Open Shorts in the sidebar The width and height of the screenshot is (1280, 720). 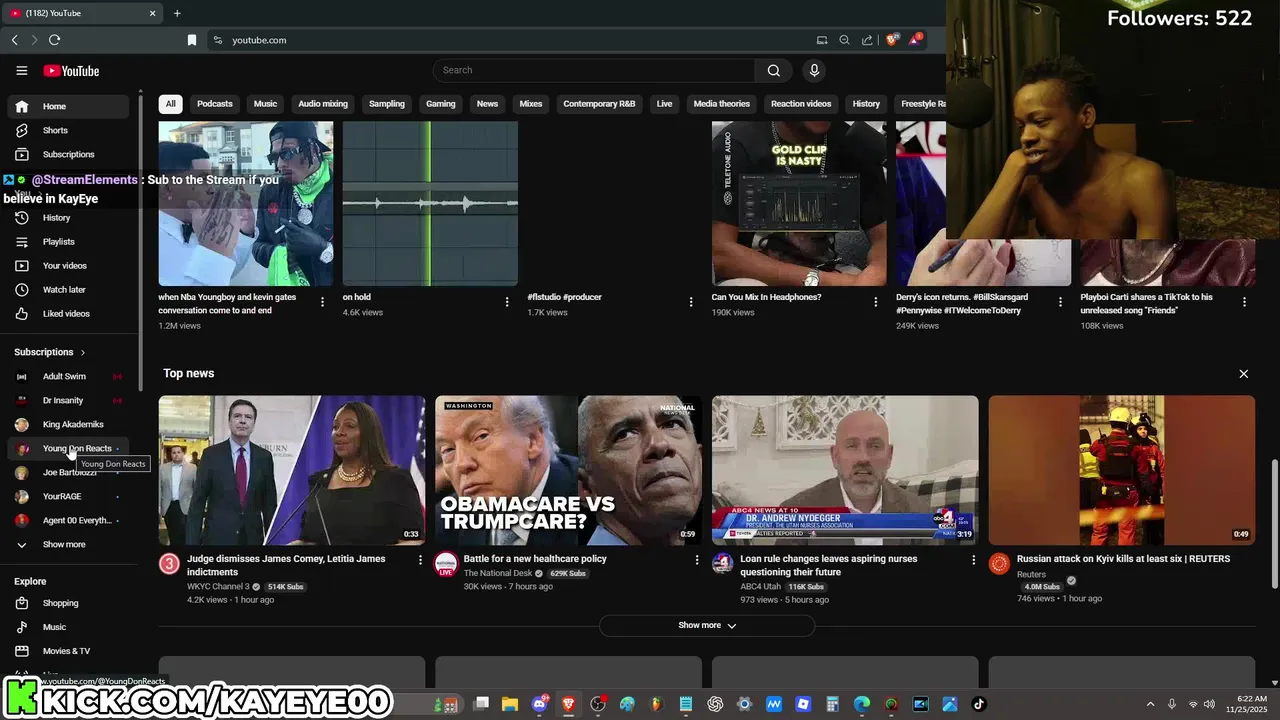click(68, 130)
